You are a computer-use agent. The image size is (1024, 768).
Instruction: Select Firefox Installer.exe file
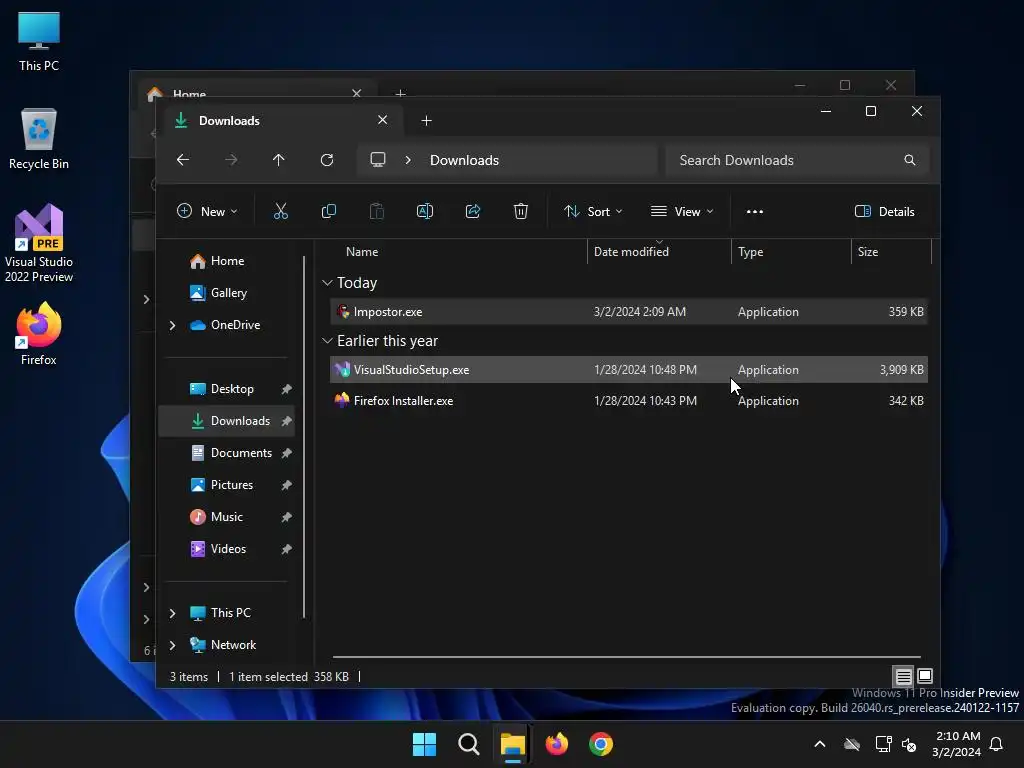(629, 401)
